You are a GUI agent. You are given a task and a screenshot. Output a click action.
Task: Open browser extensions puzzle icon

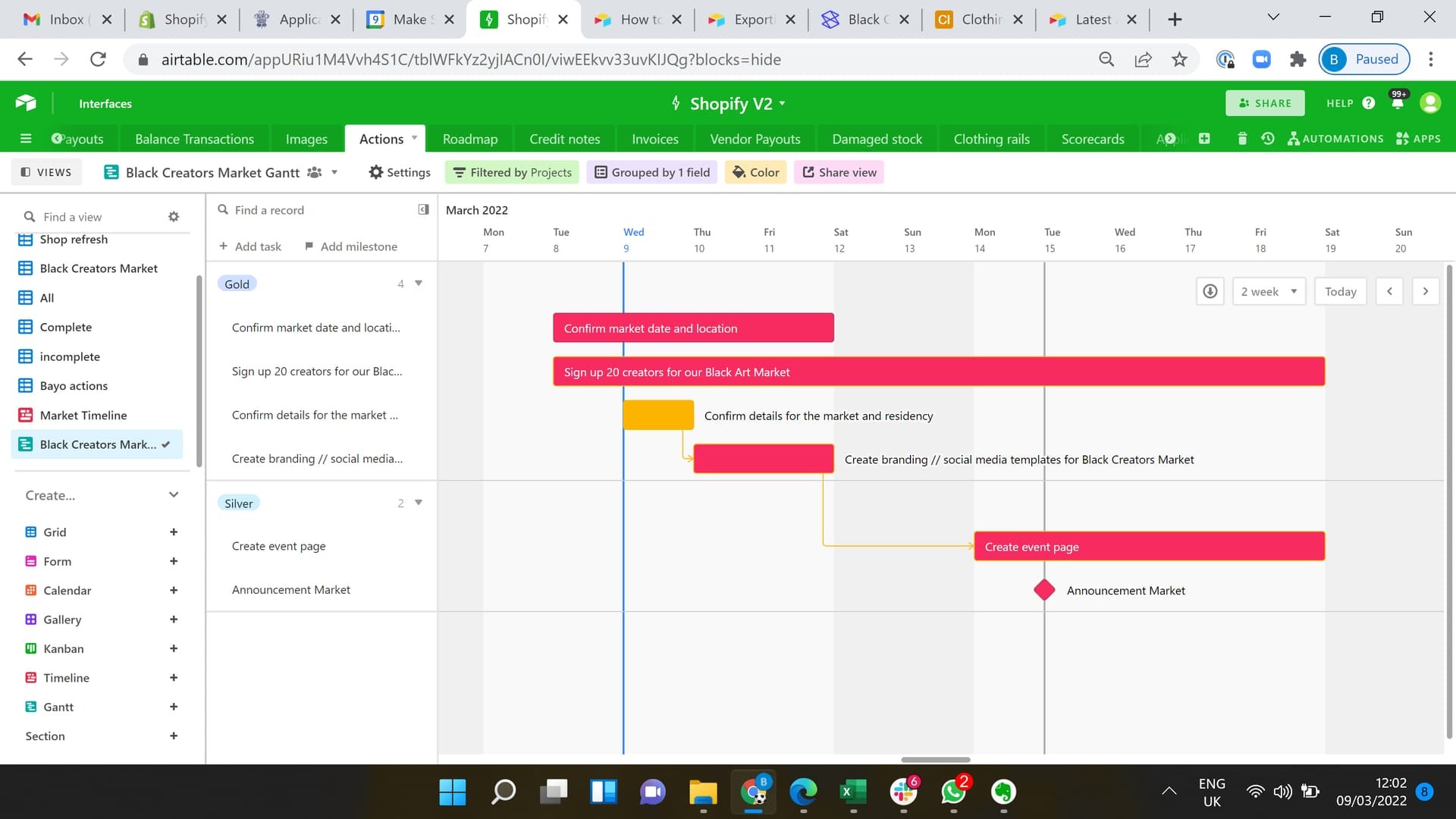click(1298, 59)
